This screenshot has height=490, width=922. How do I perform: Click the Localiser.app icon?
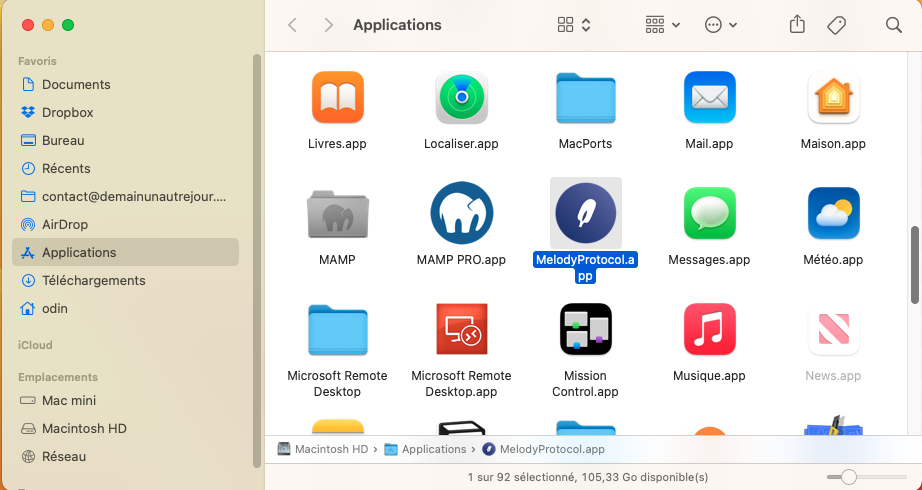tap(461, 98)
